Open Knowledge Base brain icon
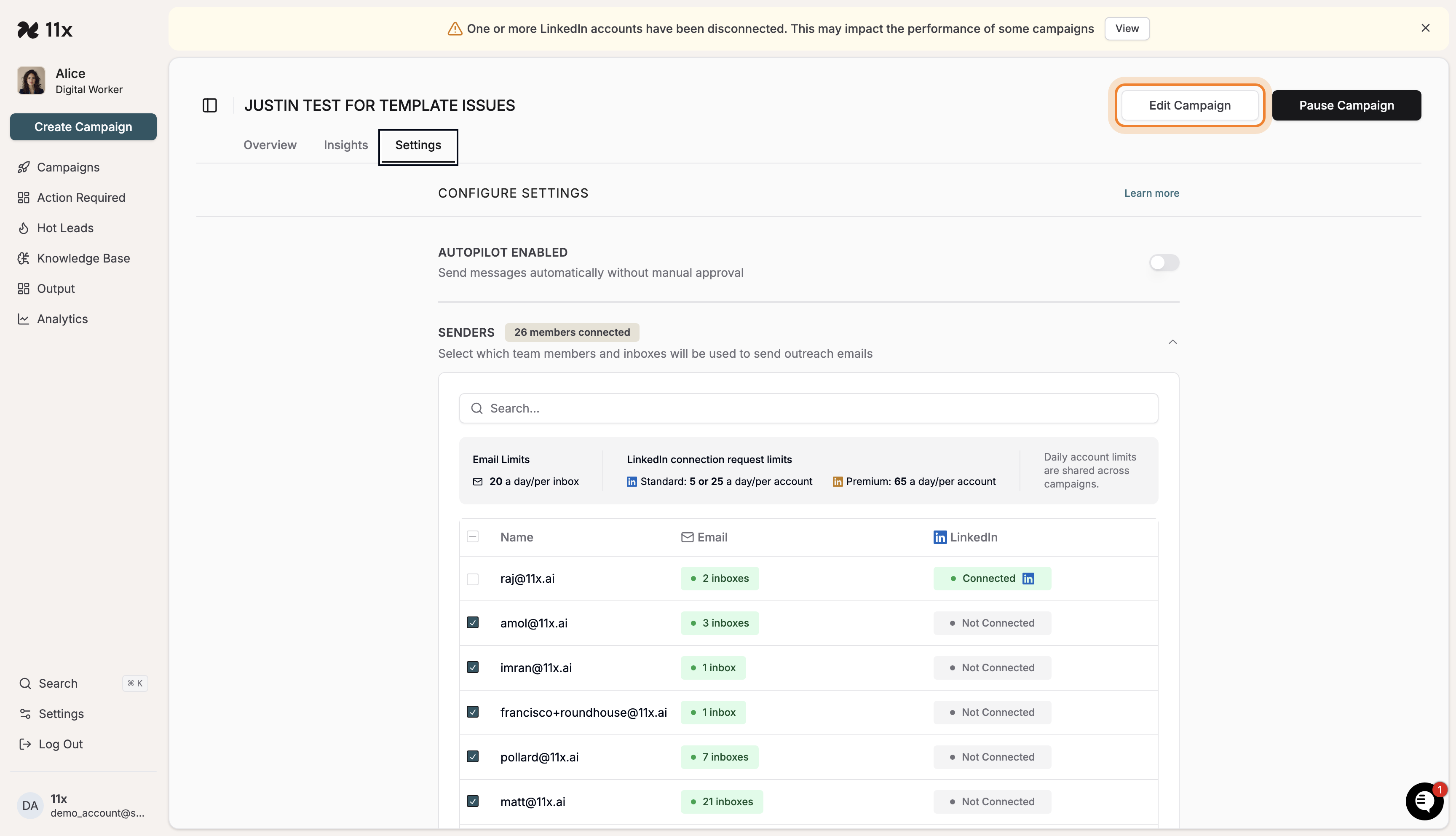Screen dimensions: 1456x836 pos(24,258)
